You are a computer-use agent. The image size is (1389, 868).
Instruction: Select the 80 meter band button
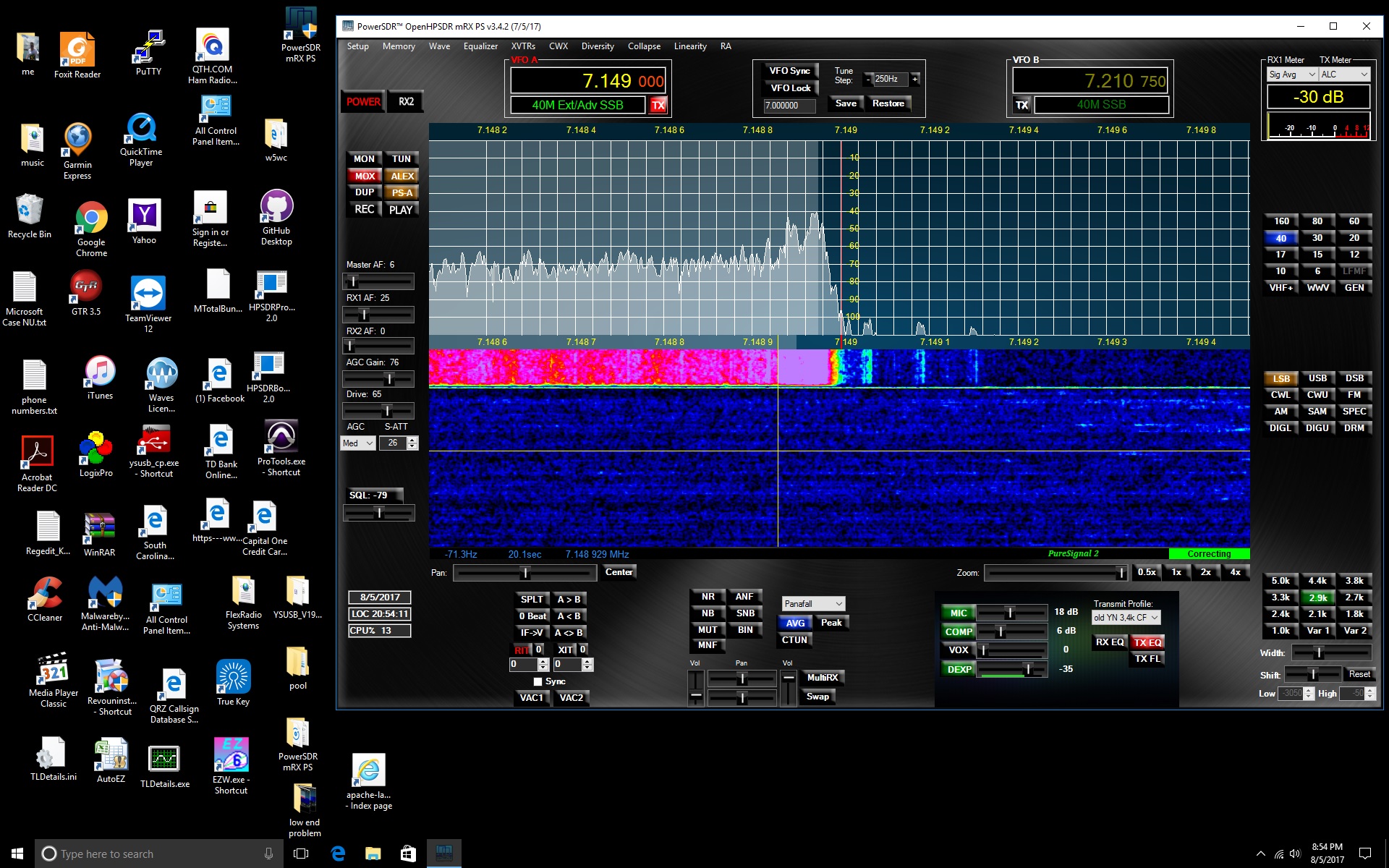[x=1317, y=221]
